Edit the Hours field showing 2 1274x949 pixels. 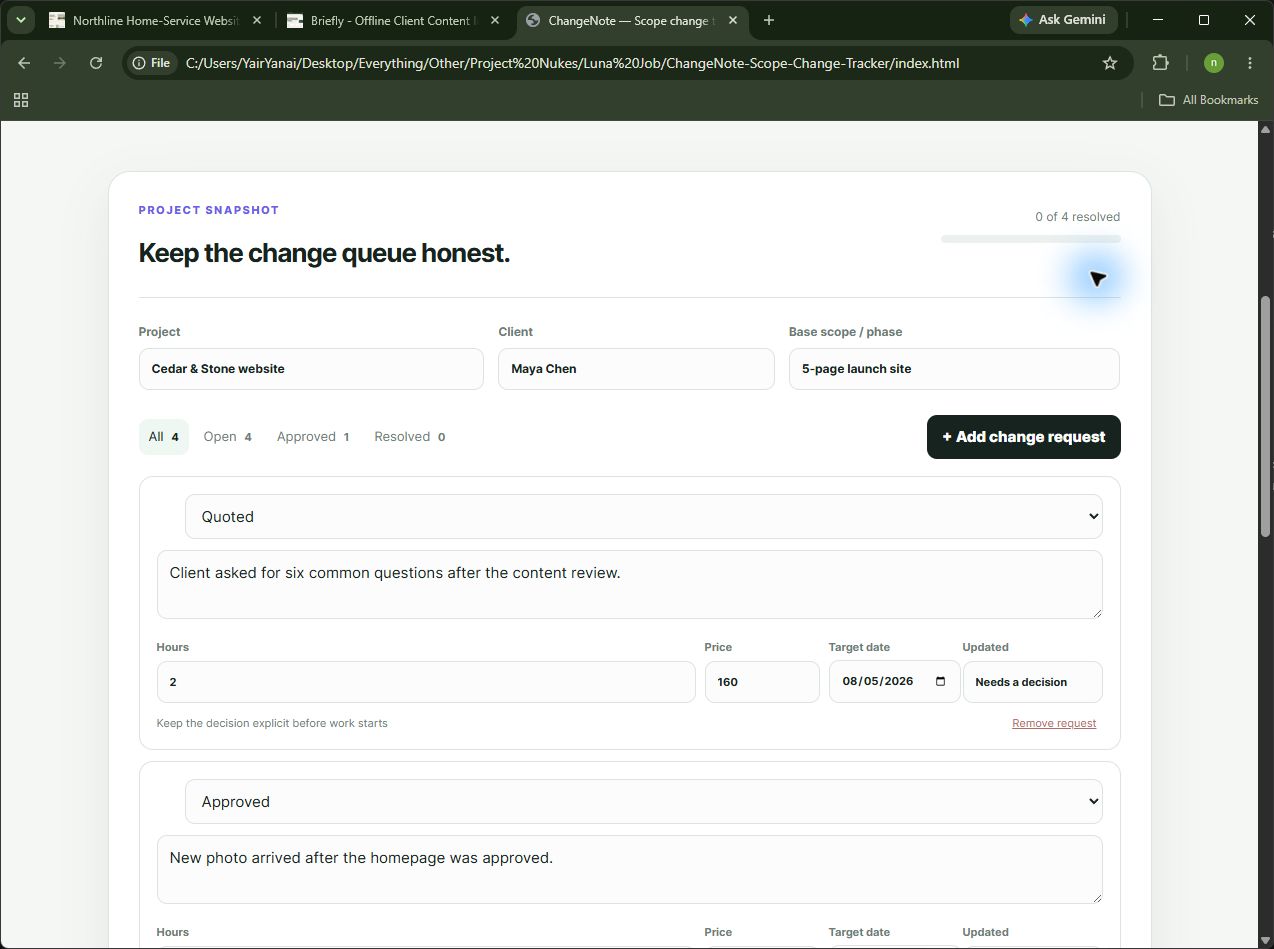click(426, 682)
